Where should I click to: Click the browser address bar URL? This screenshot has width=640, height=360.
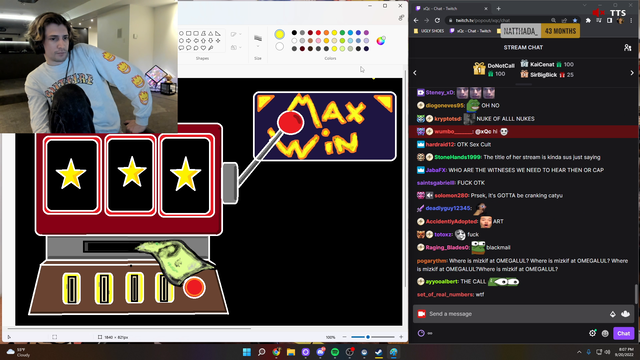click(x=483, y=20)
